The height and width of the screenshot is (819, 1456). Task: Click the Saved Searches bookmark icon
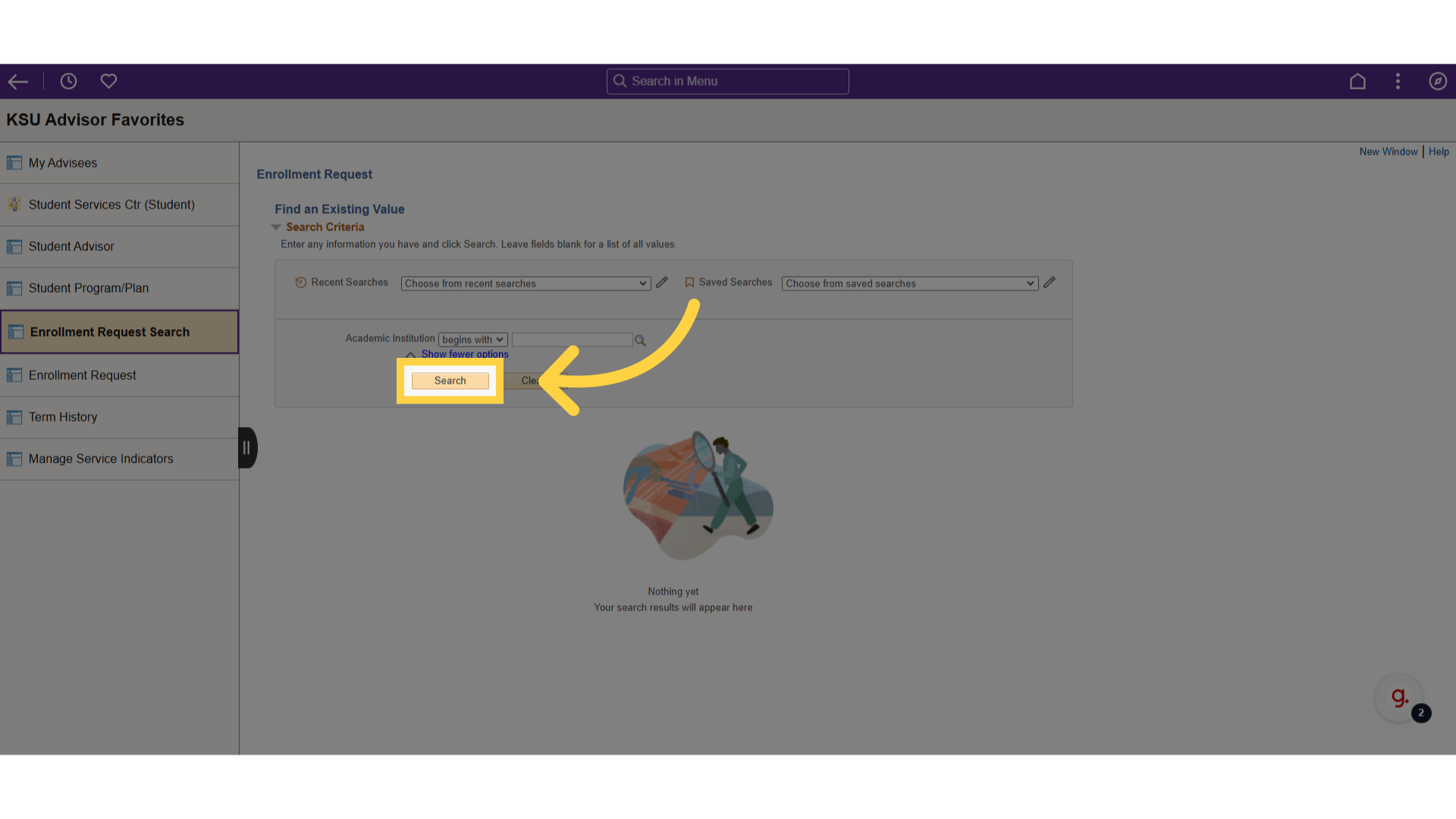click(x=689, y=282)
